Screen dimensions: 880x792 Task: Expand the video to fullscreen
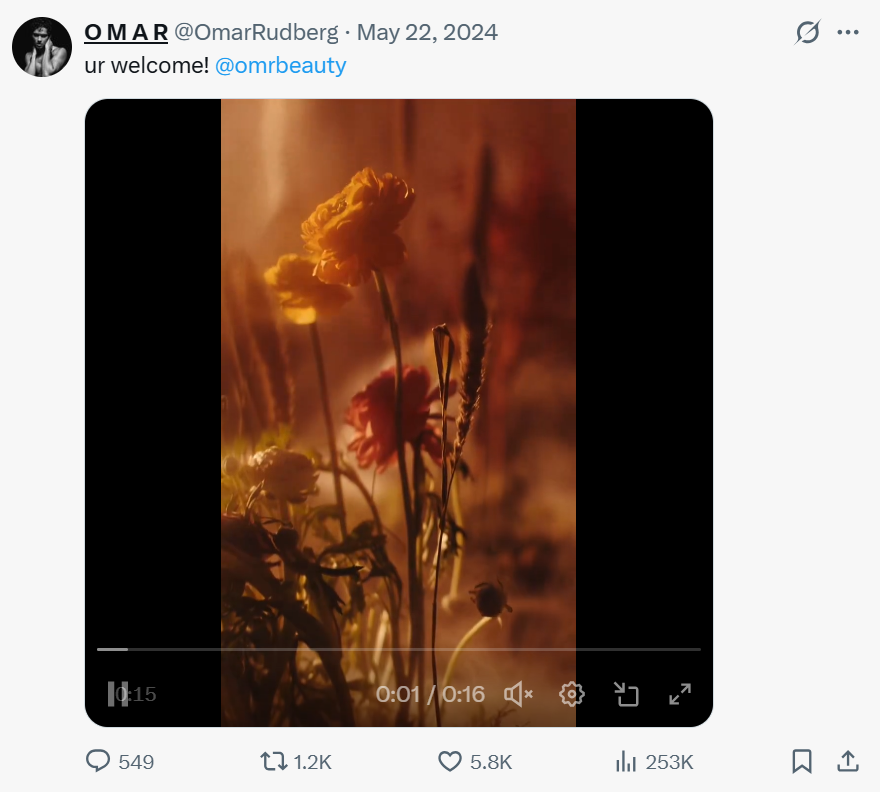pos(680,694)
